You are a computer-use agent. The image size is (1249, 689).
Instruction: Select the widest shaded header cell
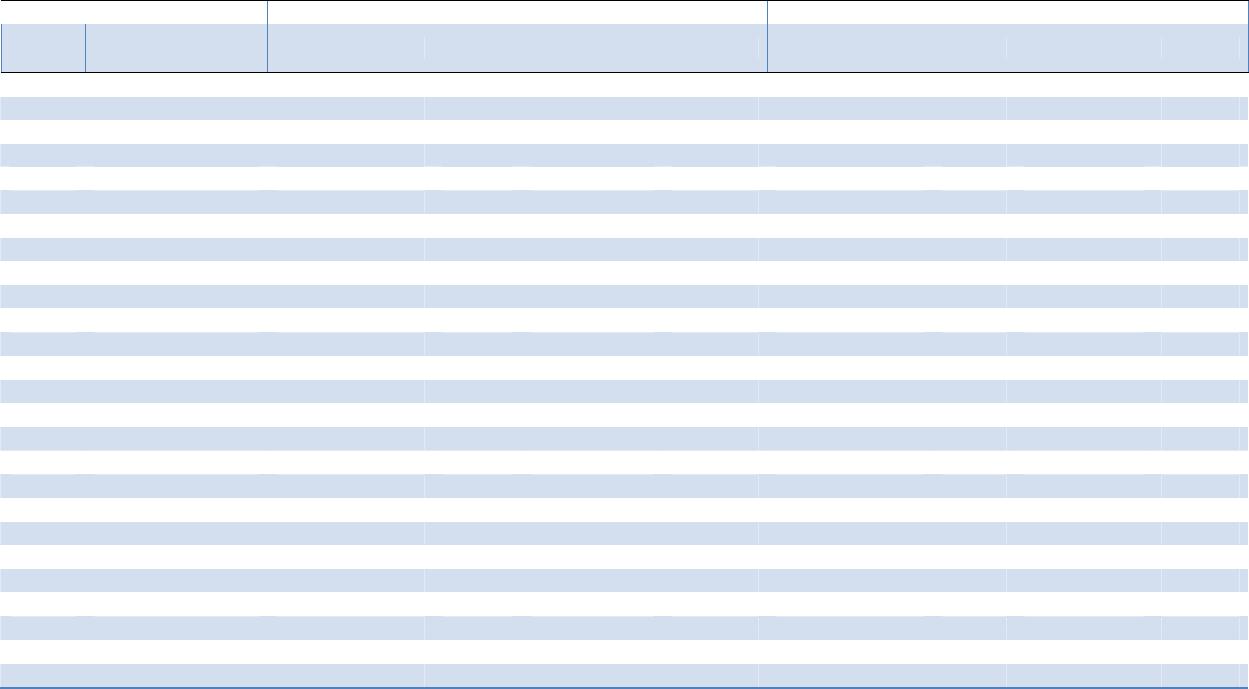[595, 48]
